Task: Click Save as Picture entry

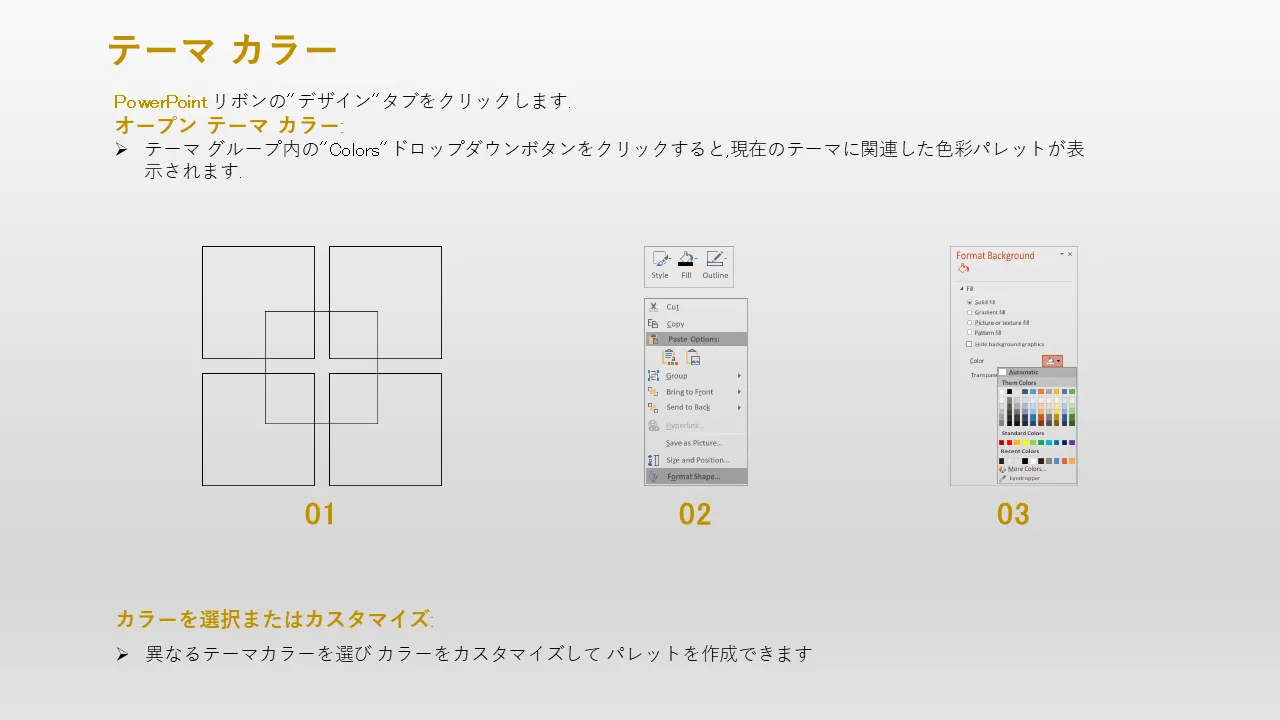Action: (693, 443)
